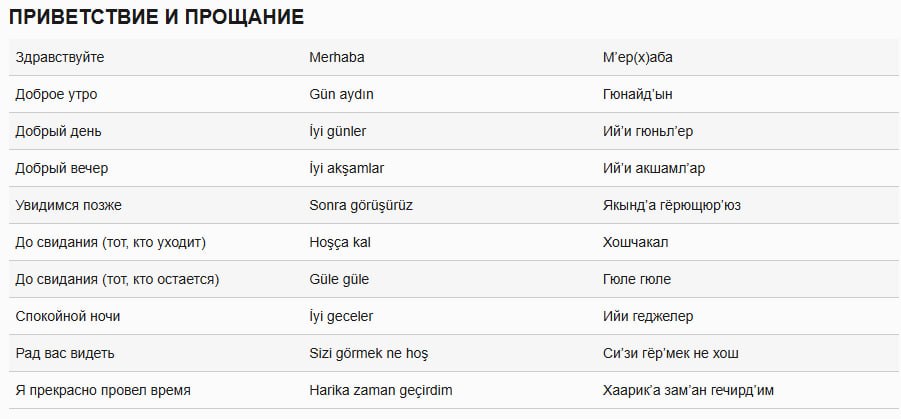Screen dimensions: 901x419
Task: Click the Здравствуйте cell
Action: pyautogui.click(x=60, y=57)
